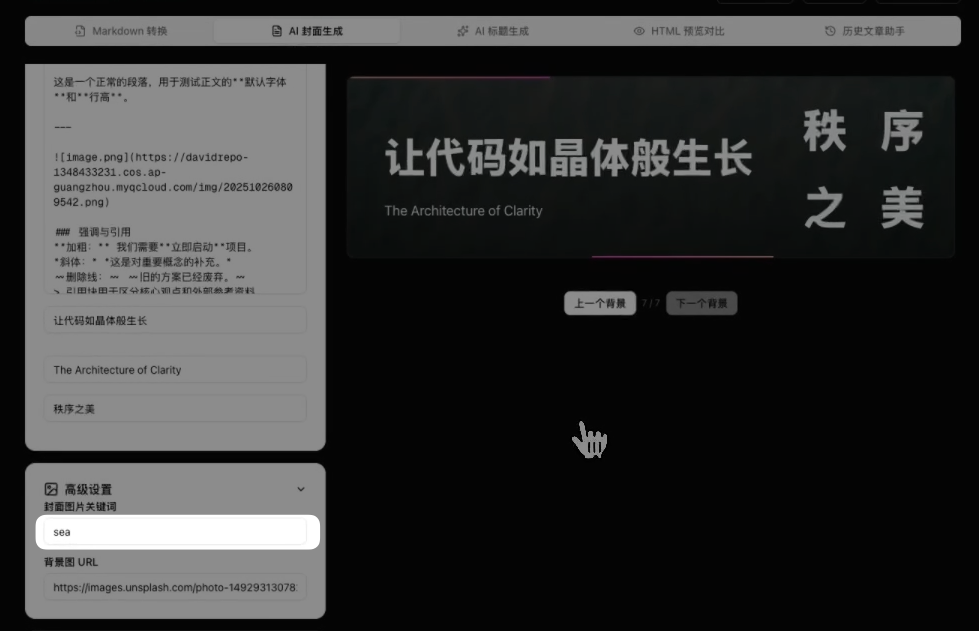This screenshot has width=979, height=631.
Task: Click inside the Markdown source text area
Action: [175, 180]
